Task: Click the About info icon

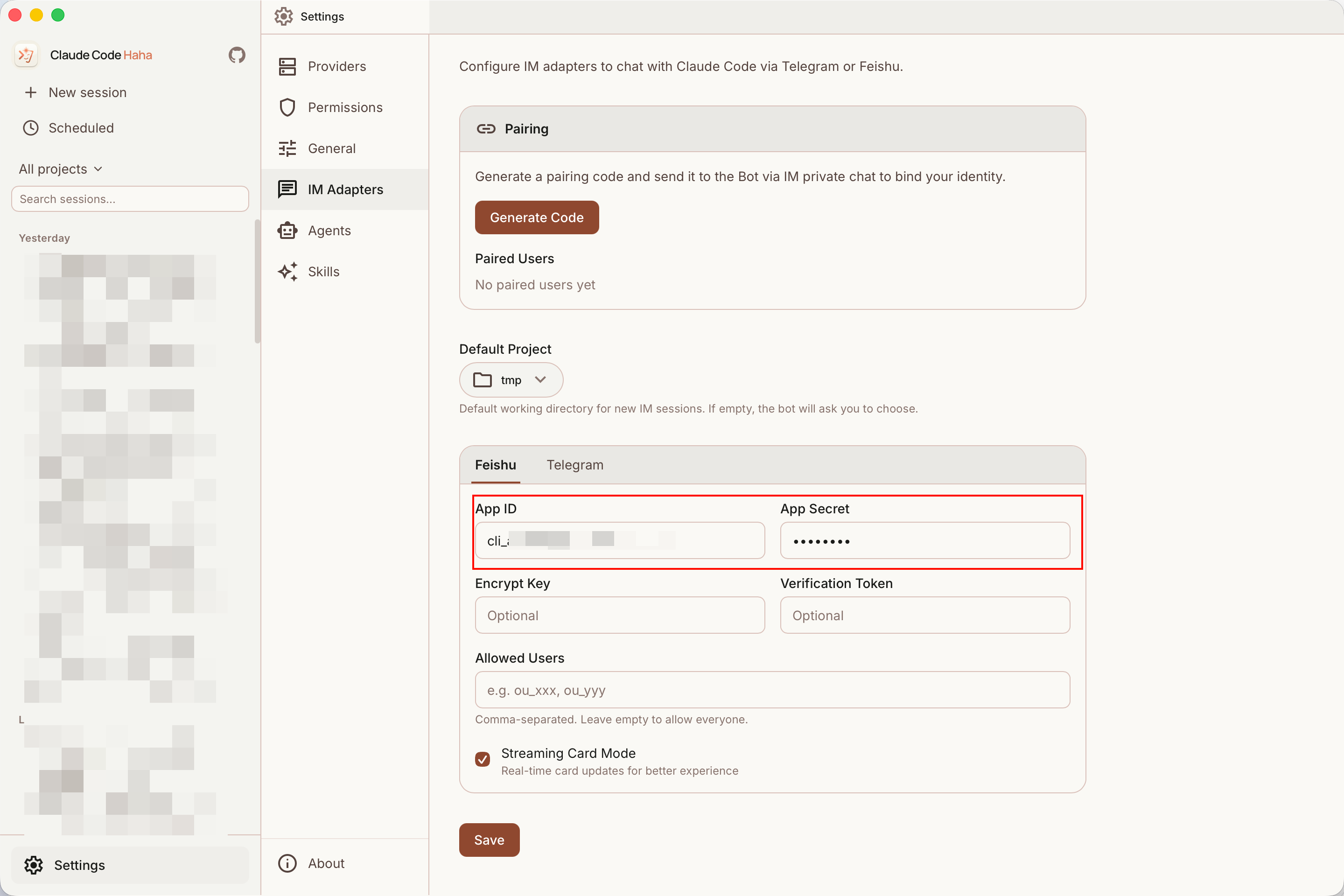Action: tap(287, 863)
